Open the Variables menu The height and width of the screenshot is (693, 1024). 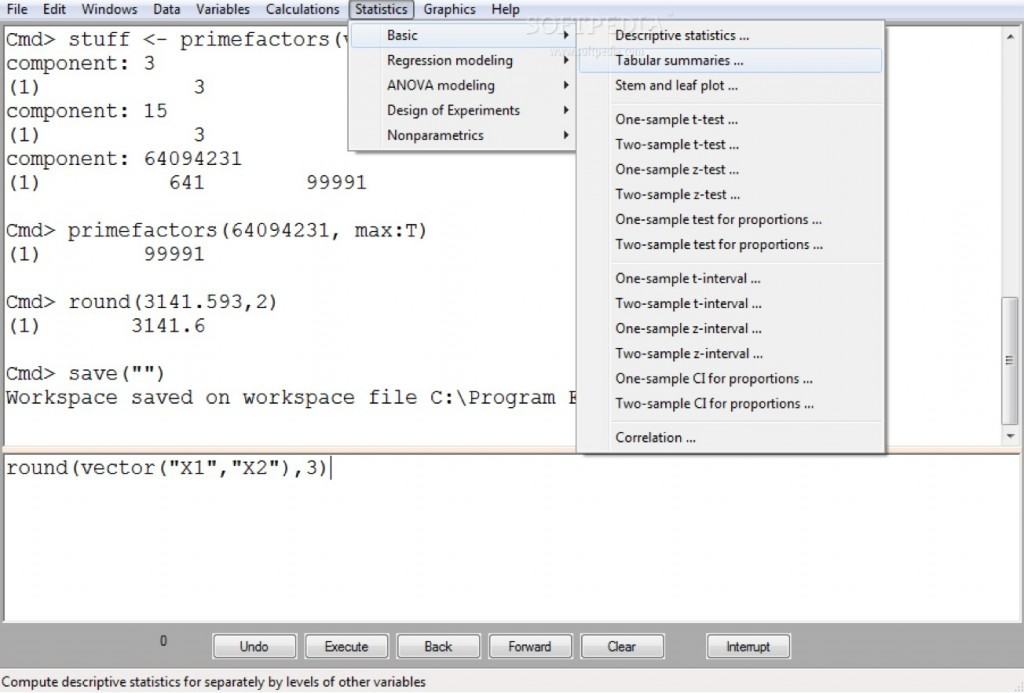pos(222,9)
